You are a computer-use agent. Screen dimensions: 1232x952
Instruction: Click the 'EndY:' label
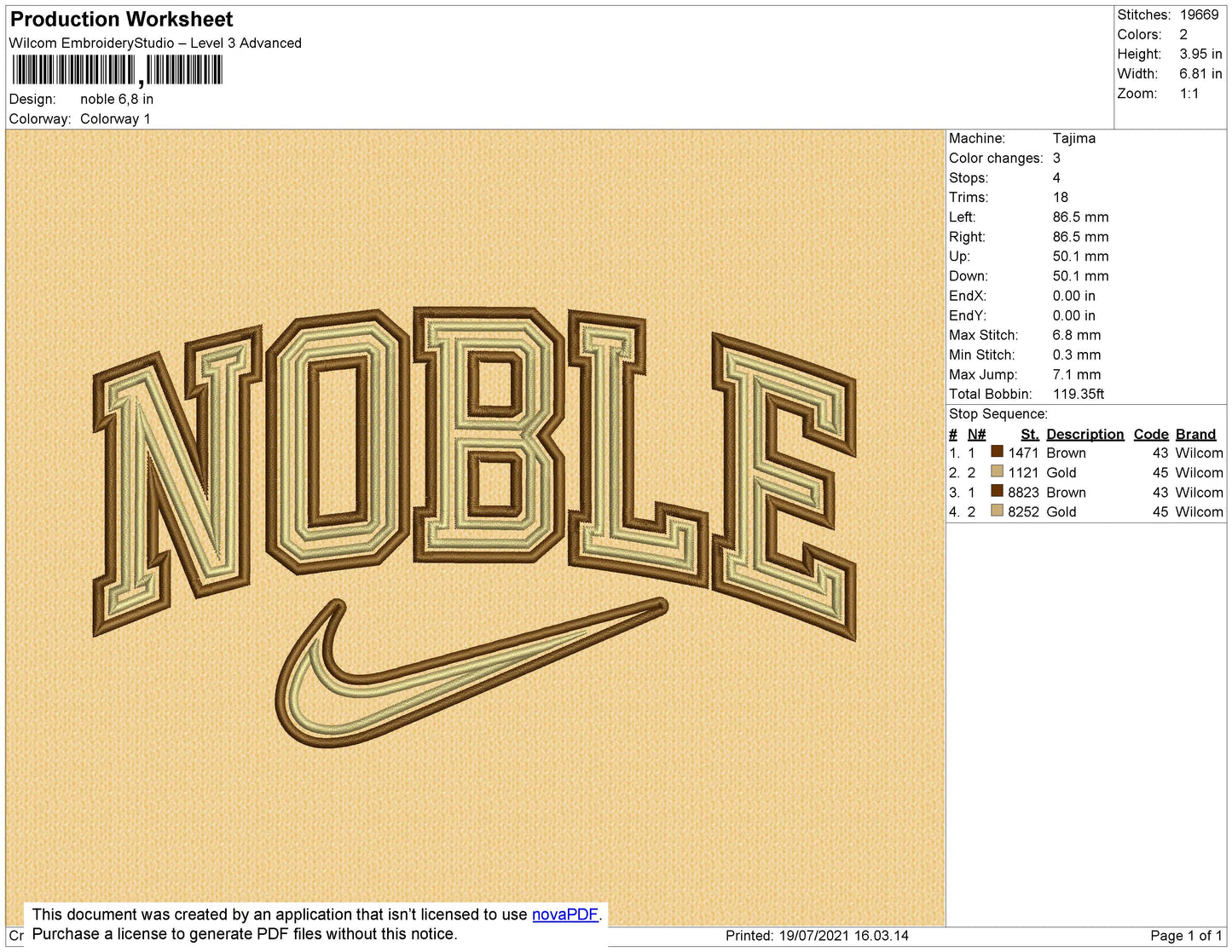click(x=968, y=315)
